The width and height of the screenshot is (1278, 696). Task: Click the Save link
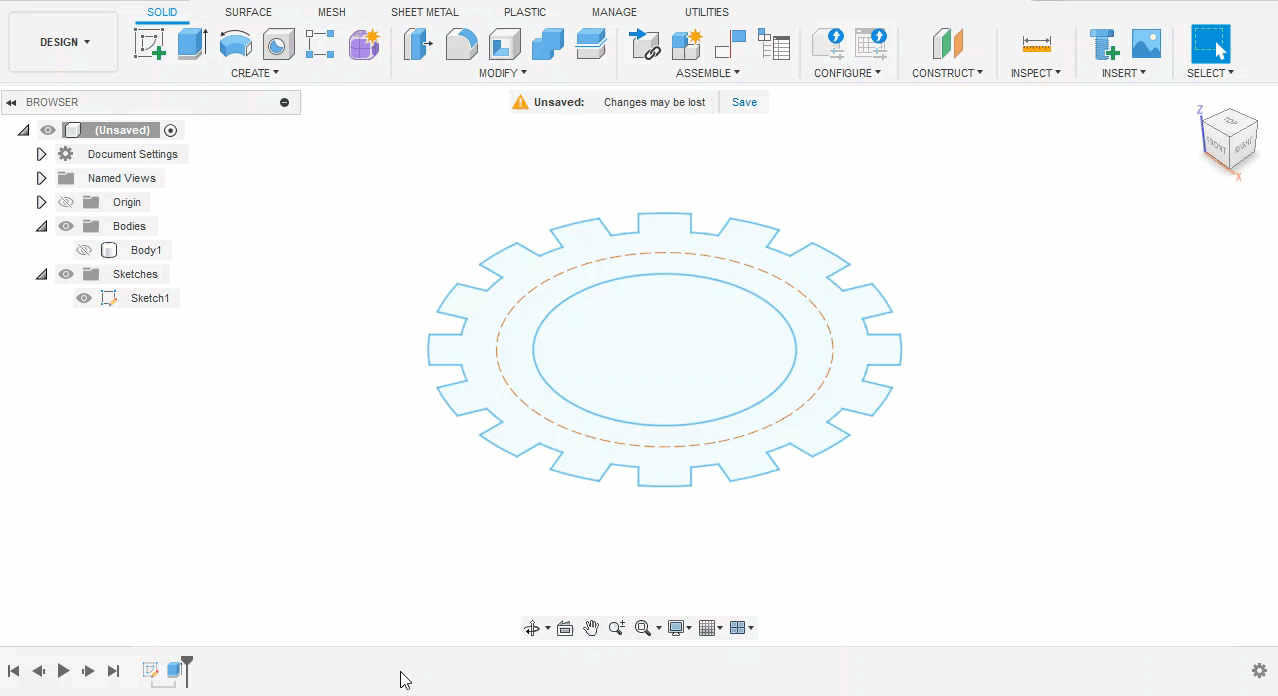[x=744, y=102]
